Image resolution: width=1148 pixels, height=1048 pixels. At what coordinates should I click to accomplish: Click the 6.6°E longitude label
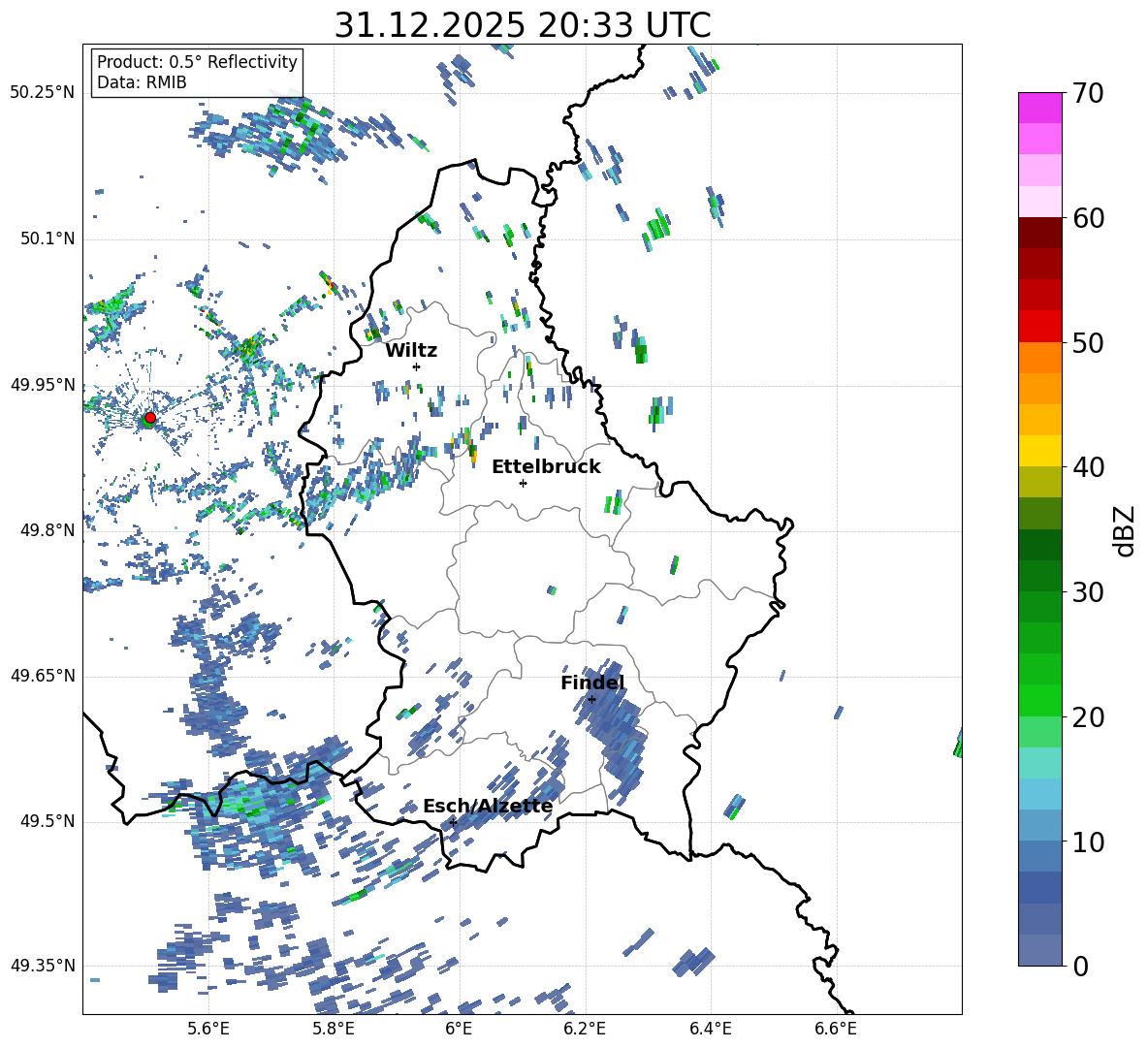[836, 1029]
